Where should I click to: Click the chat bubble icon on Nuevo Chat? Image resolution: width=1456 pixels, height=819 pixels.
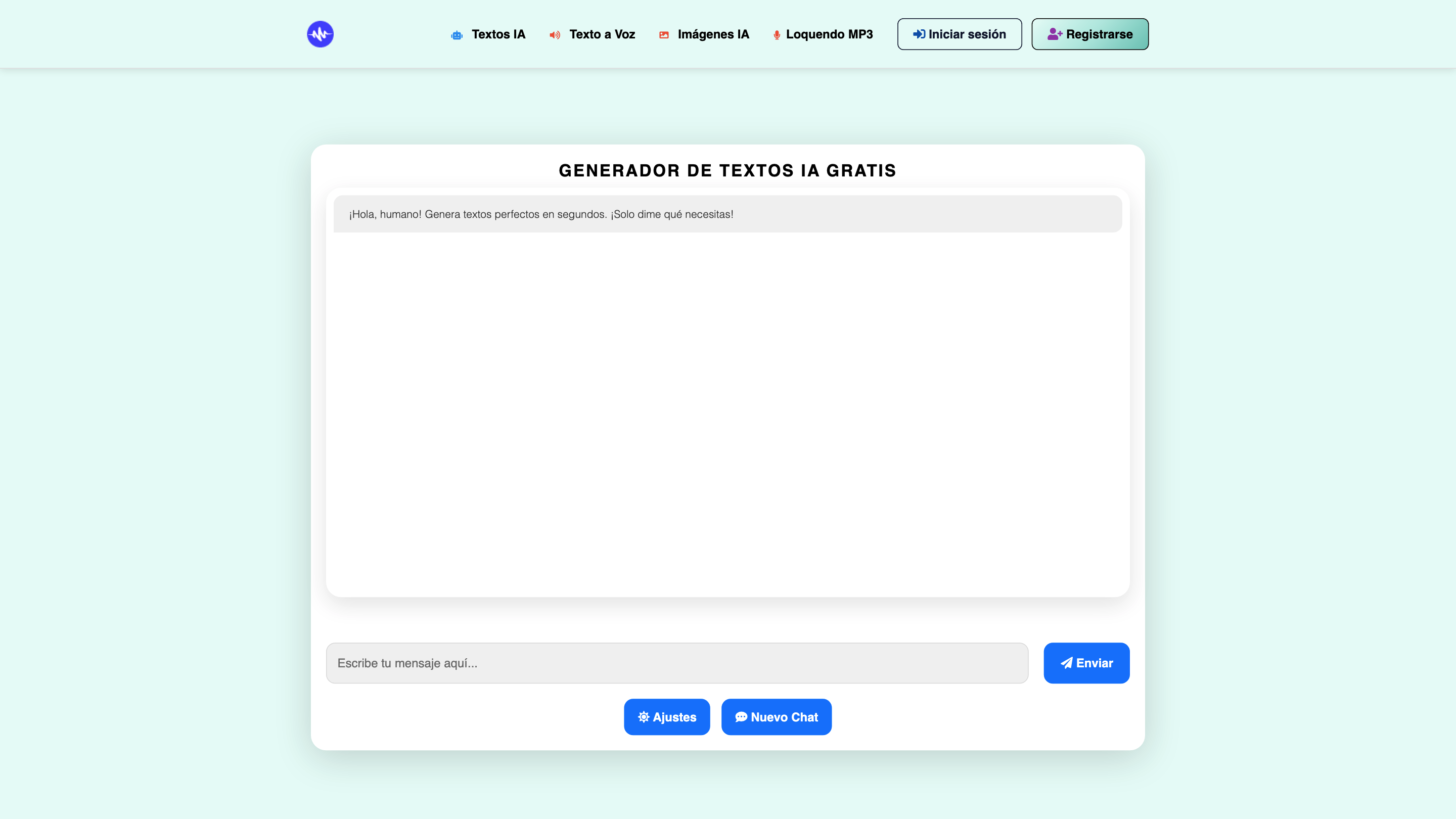pyautogui.click(x=741, y=717)
